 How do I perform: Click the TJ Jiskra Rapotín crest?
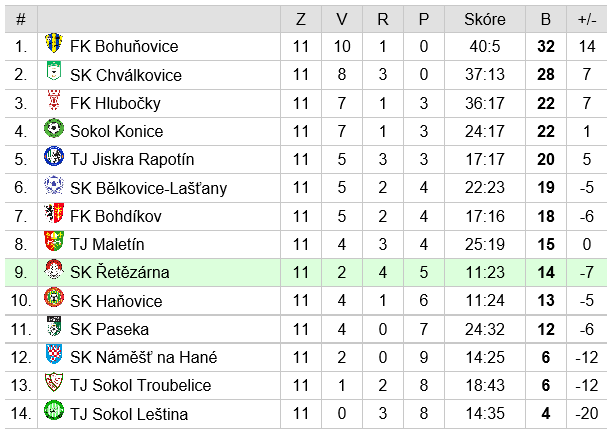tap(54, 156)
